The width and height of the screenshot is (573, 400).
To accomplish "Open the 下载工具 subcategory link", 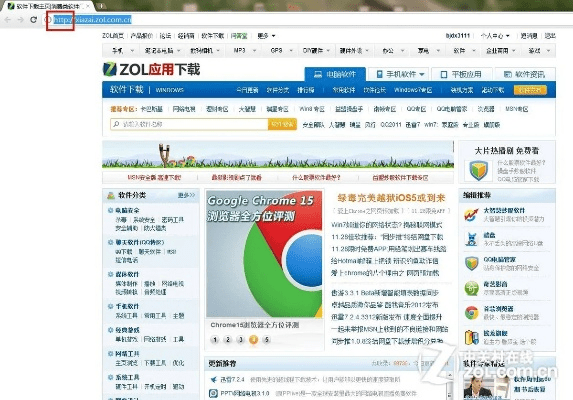I will coord(155,363).
